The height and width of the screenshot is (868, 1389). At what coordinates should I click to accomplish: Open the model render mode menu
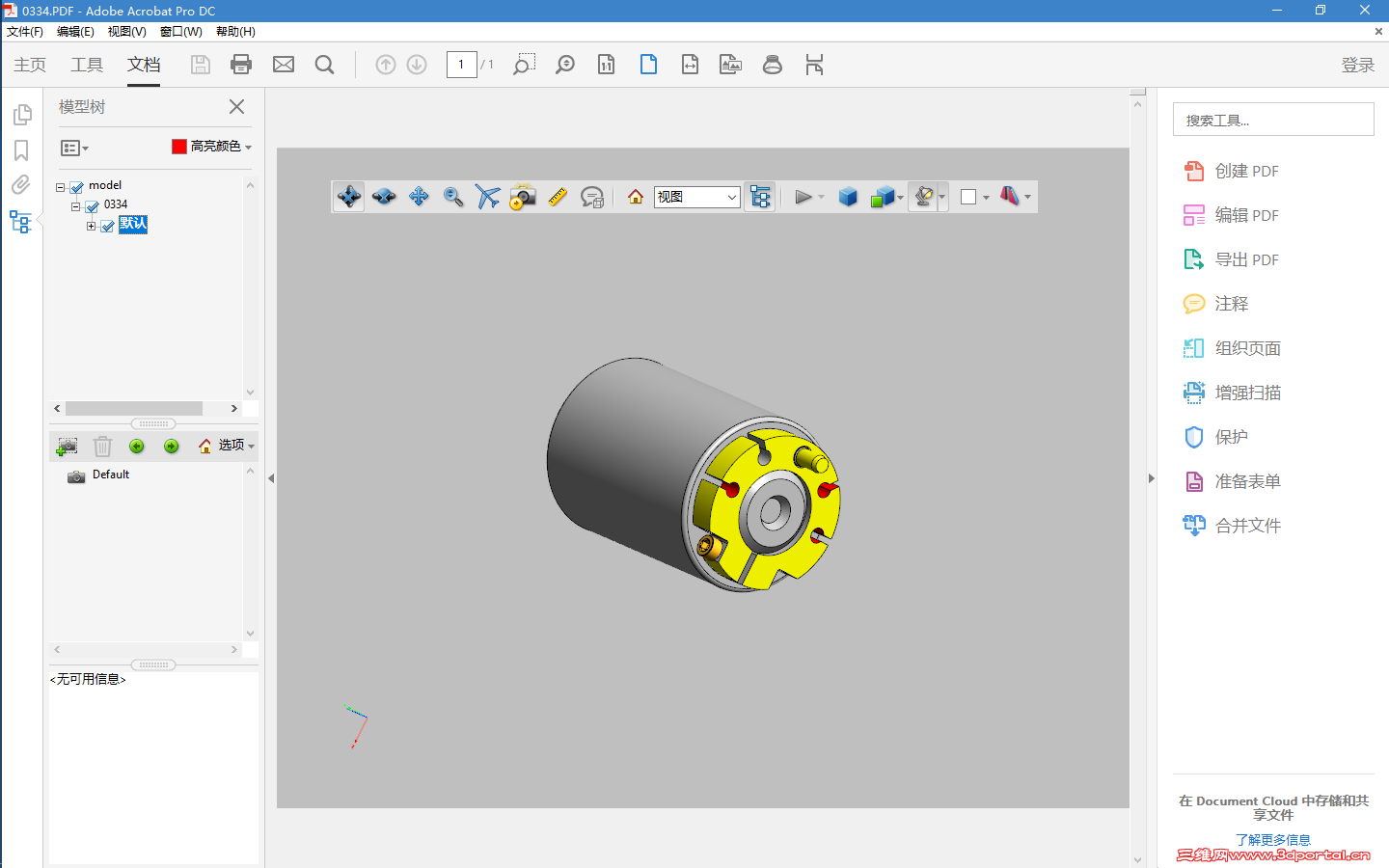[886, 197]
